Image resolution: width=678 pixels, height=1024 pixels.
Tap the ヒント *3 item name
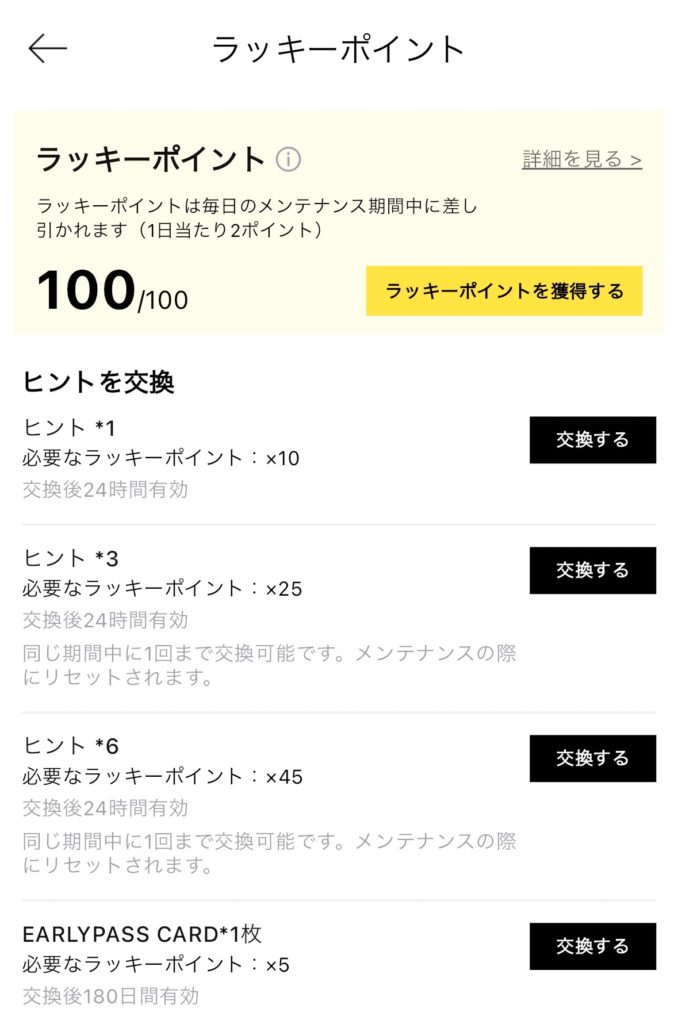70,558
